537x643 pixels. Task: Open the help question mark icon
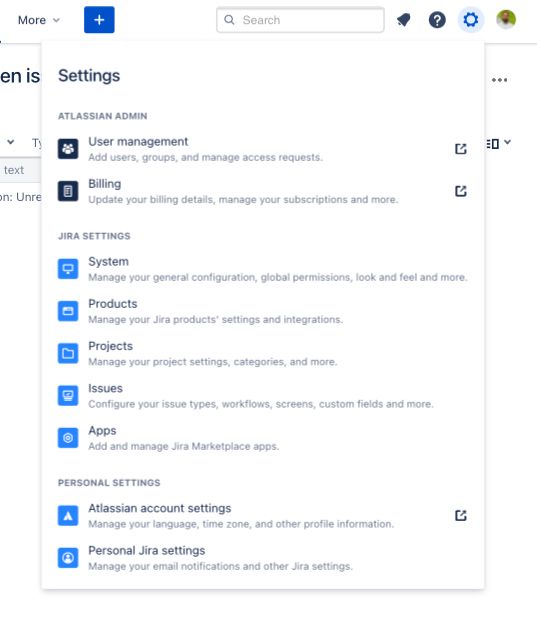tap(437, 20)
